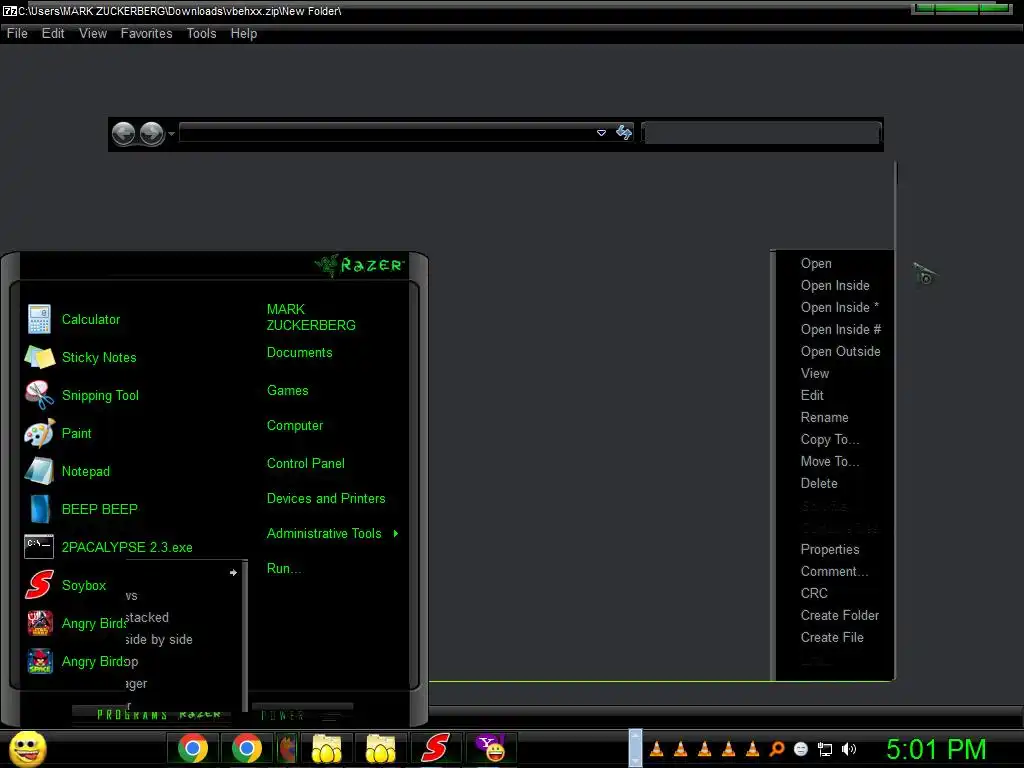Open Documents from the start menu
Image resolution: width=1024 pixels, height=768 pixels.
click(299, 353)
